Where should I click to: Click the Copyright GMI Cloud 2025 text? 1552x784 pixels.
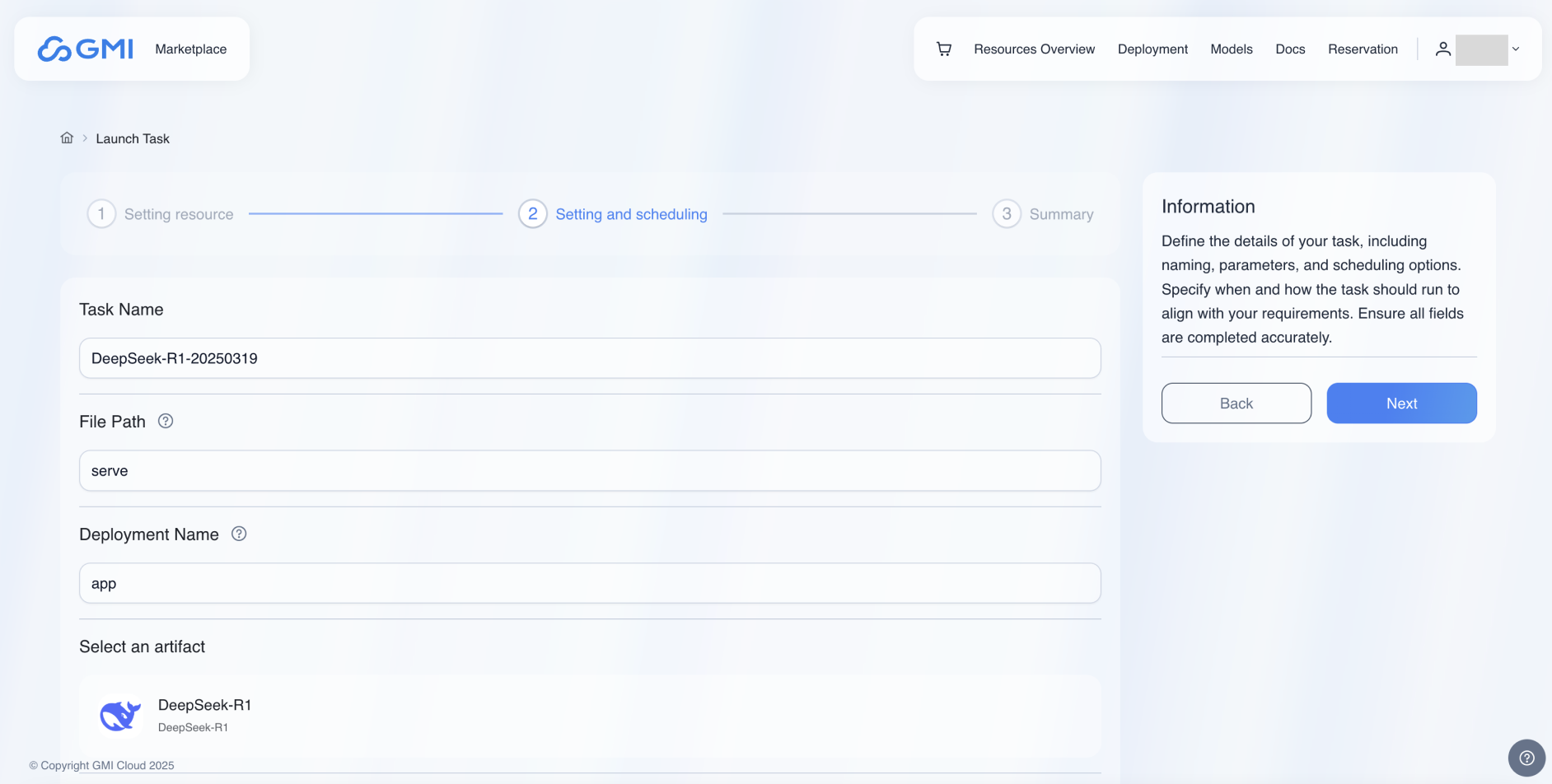click(101, 765)
